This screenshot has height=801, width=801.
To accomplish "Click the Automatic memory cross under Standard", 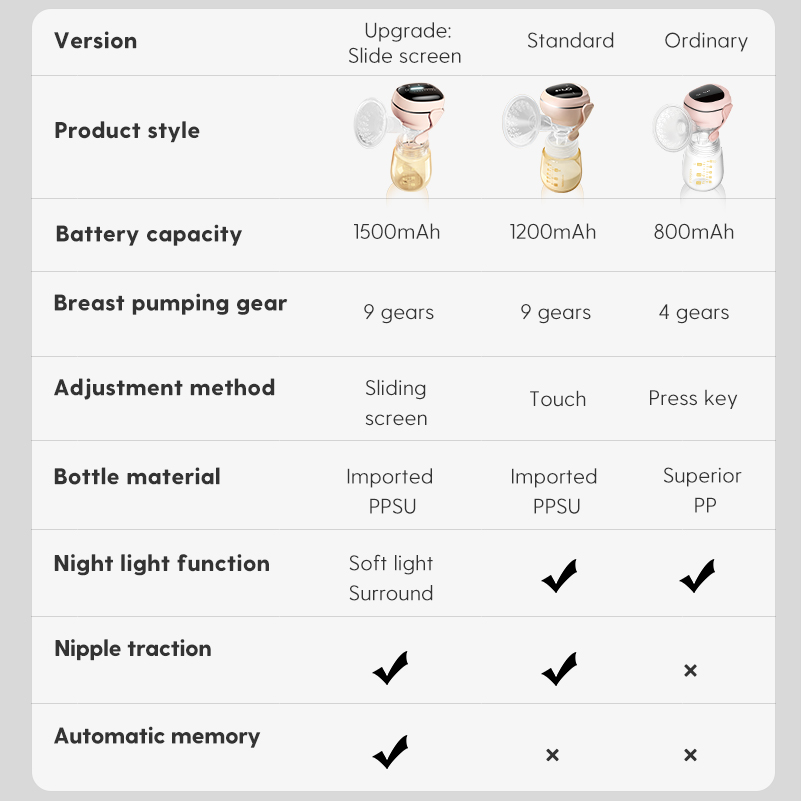I will coord(552,755).
